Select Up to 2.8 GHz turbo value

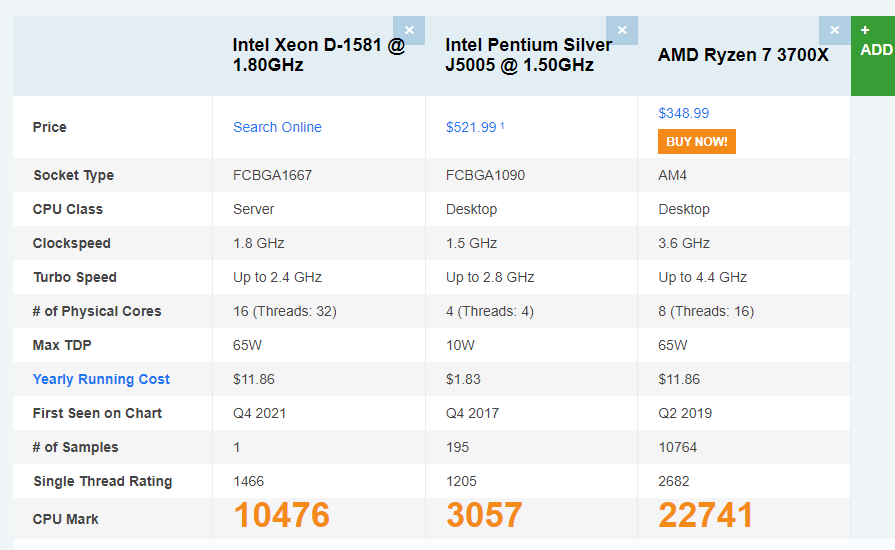click(x=490, y=277)
